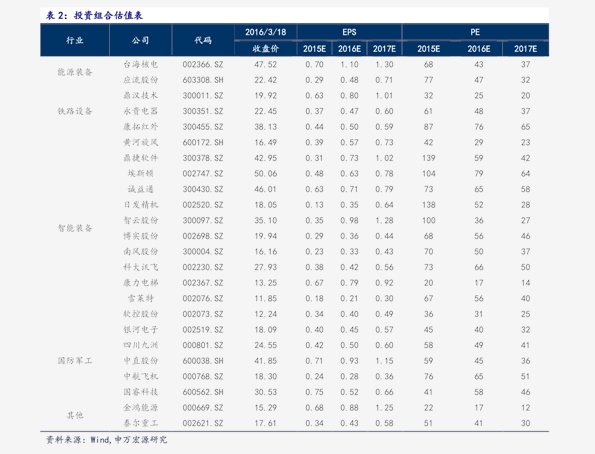The height and width of the screenshot is (454, 595).
Task: Click the source note Wind,申万宏源研究
Action: click(x=128, y=440)
